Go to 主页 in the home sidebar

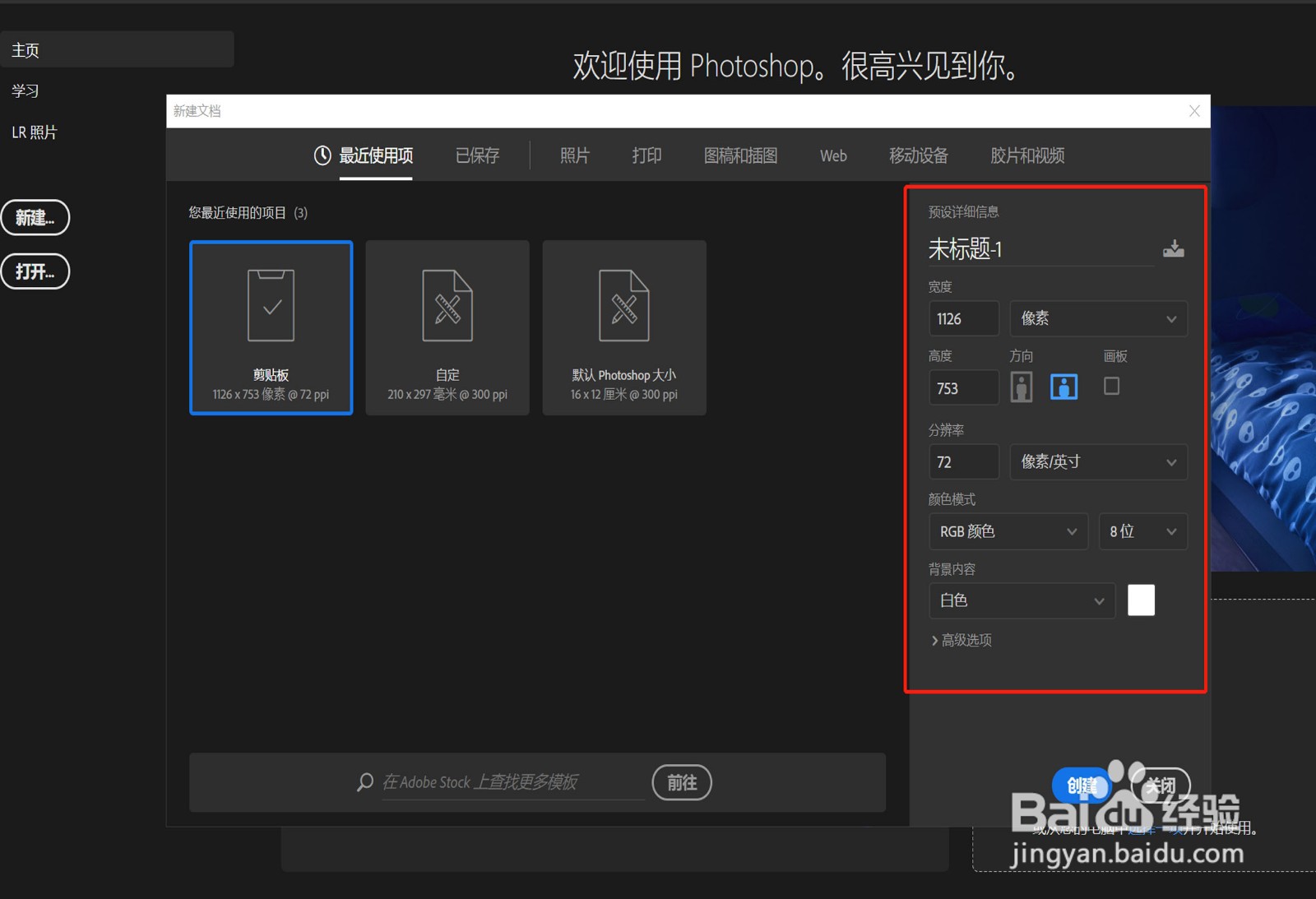(118, 49)
